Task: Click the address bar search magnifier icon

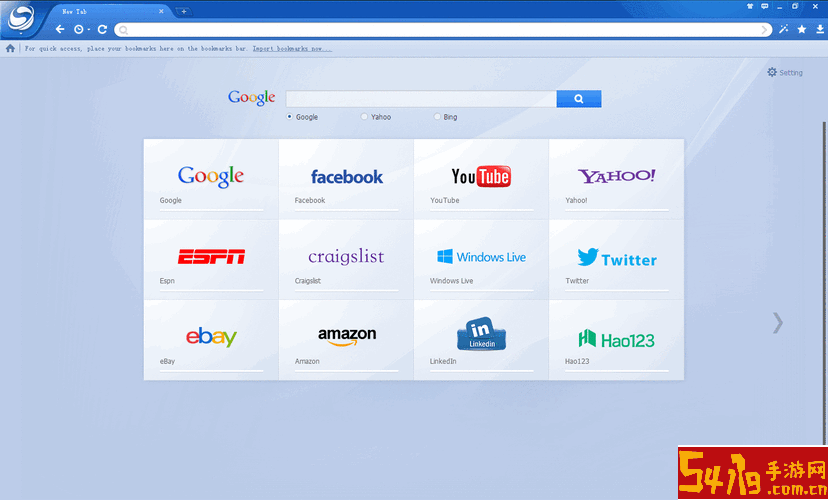Action: coord(124,30)
